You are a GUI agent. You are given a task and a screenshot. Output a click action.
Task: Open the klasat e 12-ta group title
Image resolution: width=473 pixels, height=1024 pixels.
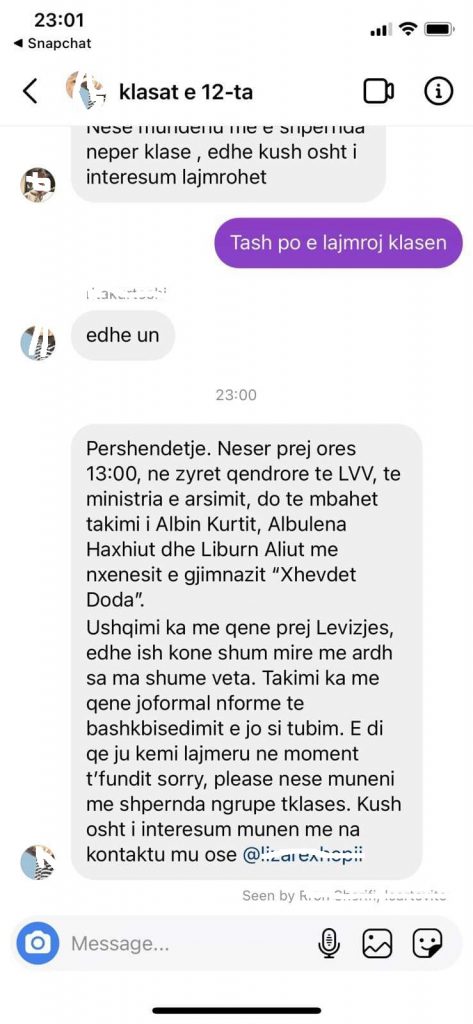186,92
